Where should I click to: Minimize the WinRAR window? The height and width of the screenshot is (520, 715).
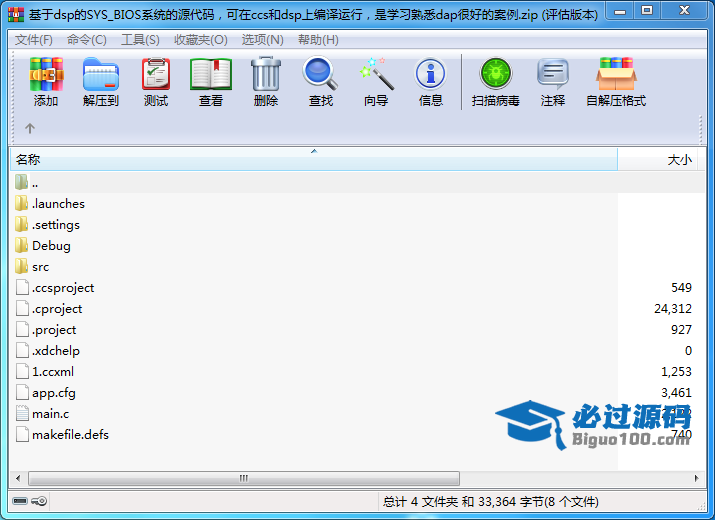click(x=620, y=10)
